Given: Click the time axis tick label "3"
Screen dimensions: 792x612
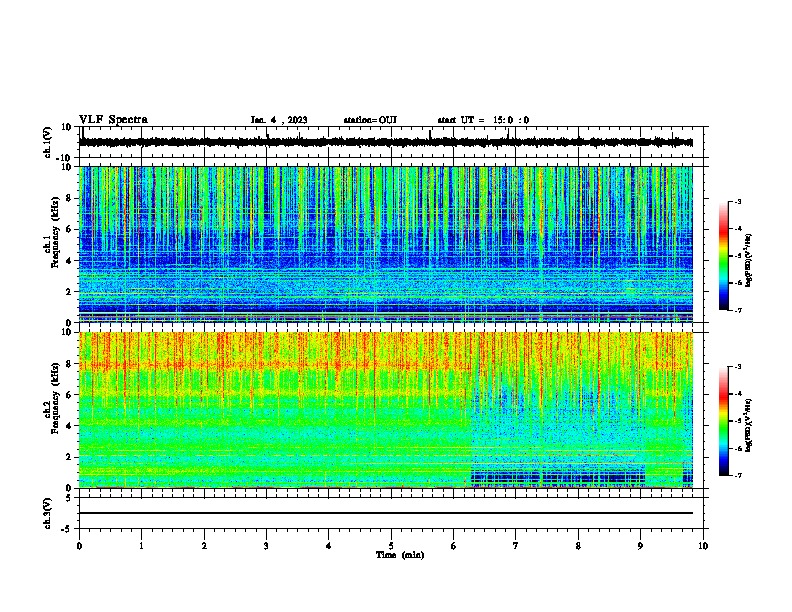Looking at the screenshot, I should pos(266,546).
